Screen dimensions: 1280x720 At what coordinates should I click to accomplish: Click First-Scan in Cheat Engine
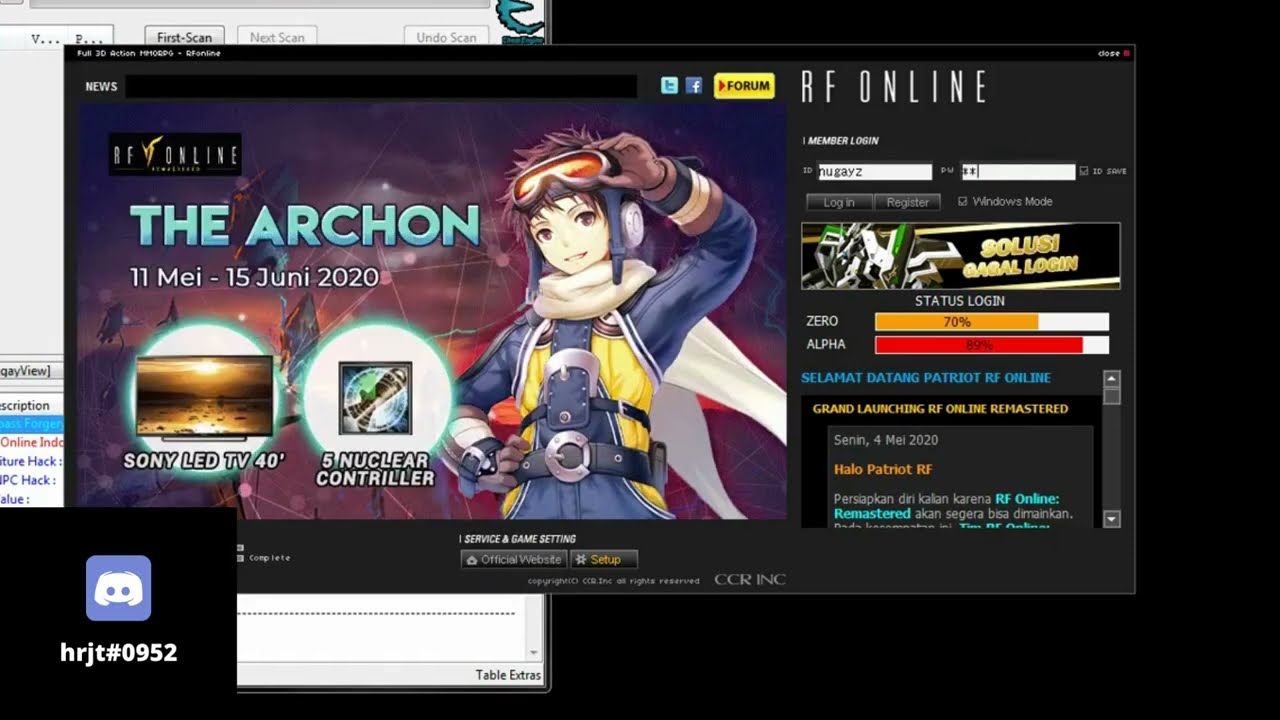click(185, 37)
